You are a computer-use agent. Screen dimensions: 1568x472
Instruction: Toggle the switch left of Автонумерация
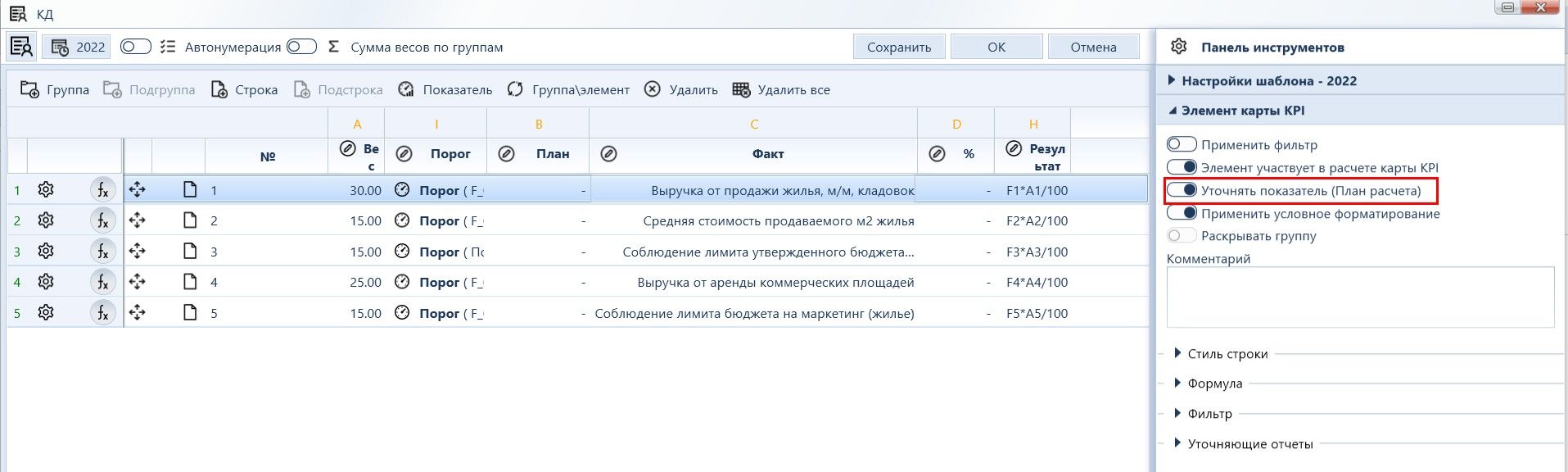click(135, 47)
